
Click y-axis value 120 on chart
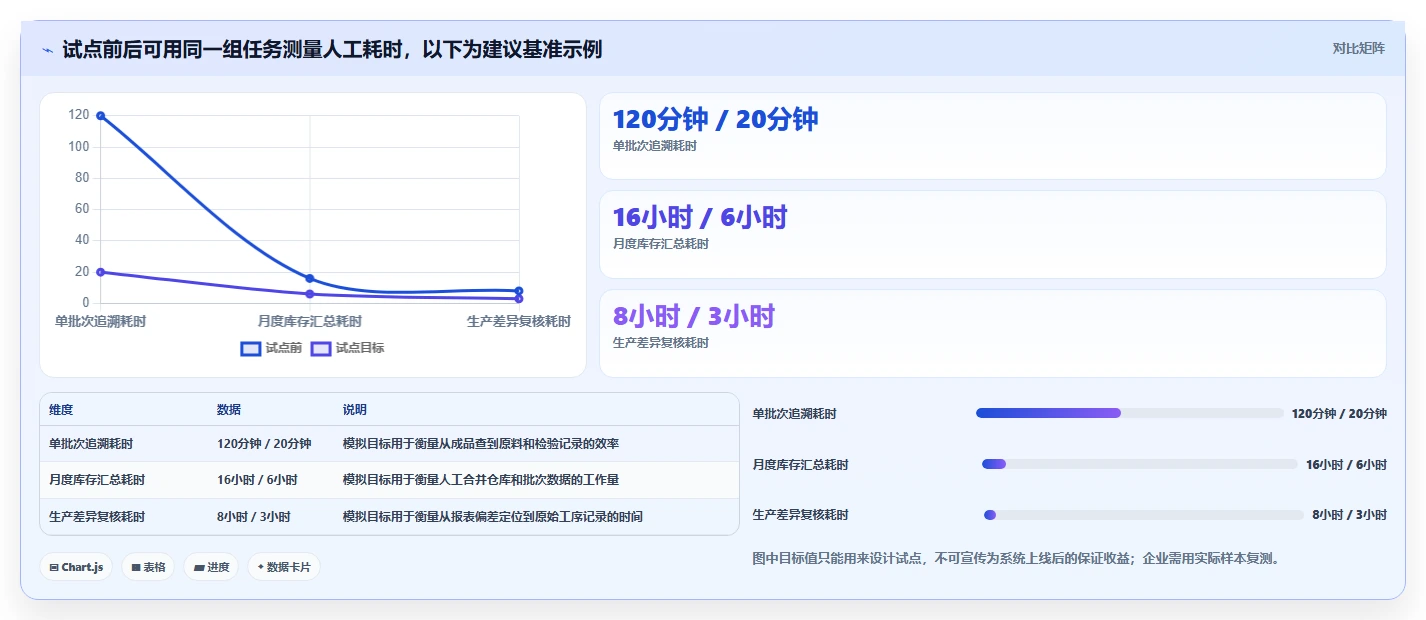pos(79,115)
